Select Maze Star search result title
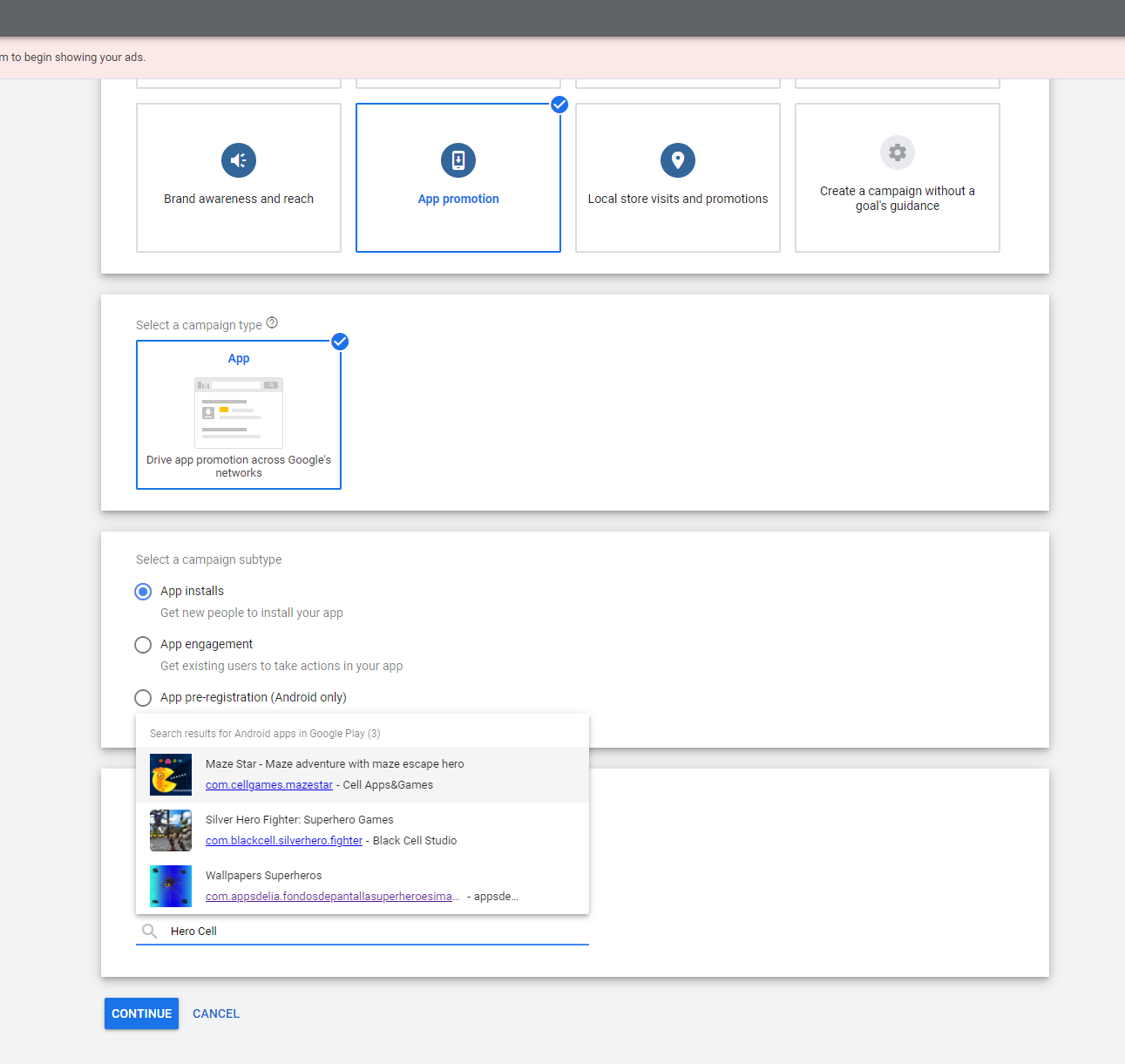Screen dimensions: 1125x1064 point(335,764)
